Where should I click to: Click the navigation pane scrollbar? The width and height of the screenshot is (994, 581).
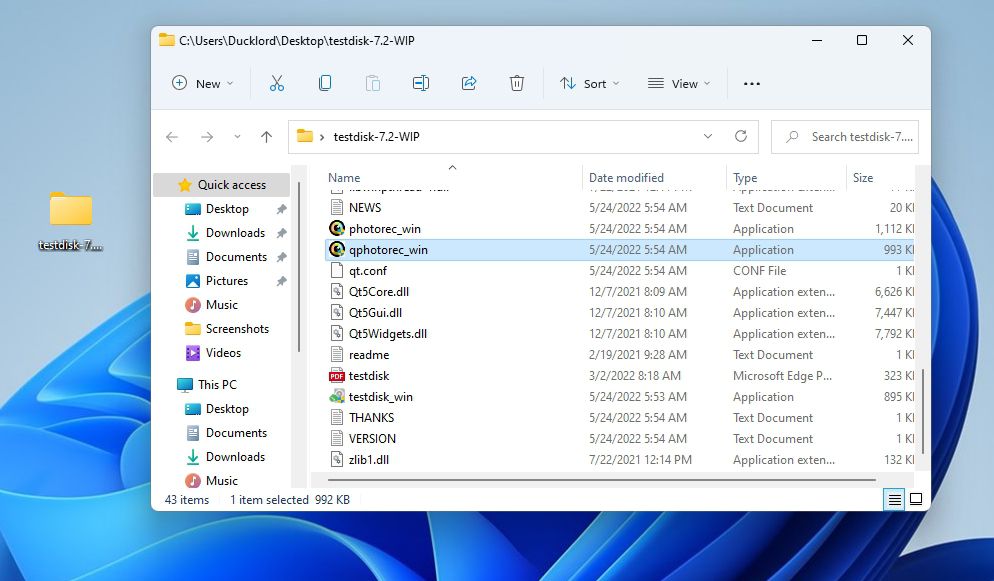coord(299,266)
